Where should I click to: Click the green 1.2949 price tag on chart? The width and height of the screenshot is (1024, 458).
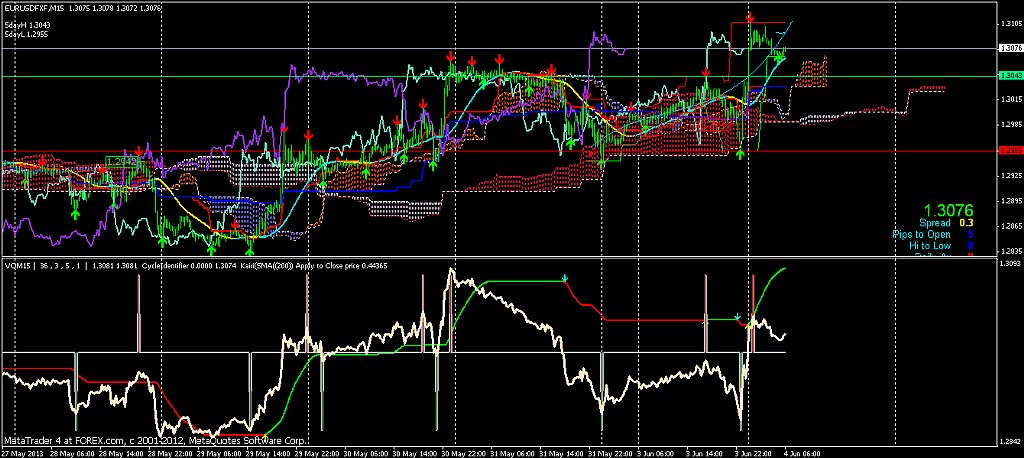pos(121,161)
